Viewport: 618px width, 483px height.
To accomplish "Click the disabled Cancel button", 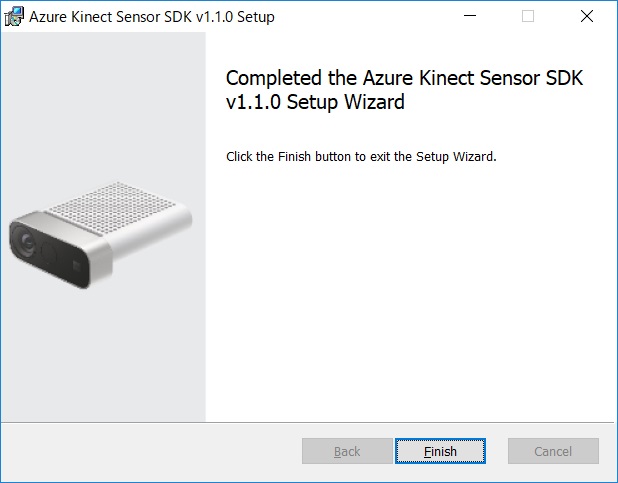I will [553, 451].
